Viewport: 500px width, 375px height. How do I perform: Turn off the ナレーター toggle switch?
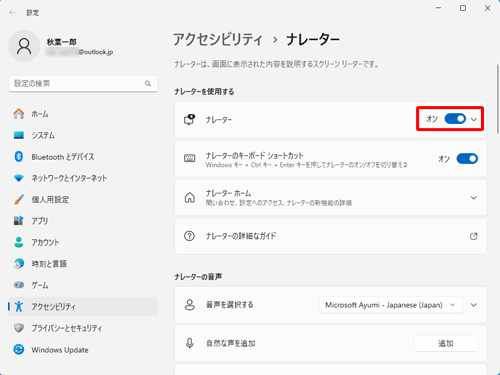click(x=455, y=119)
